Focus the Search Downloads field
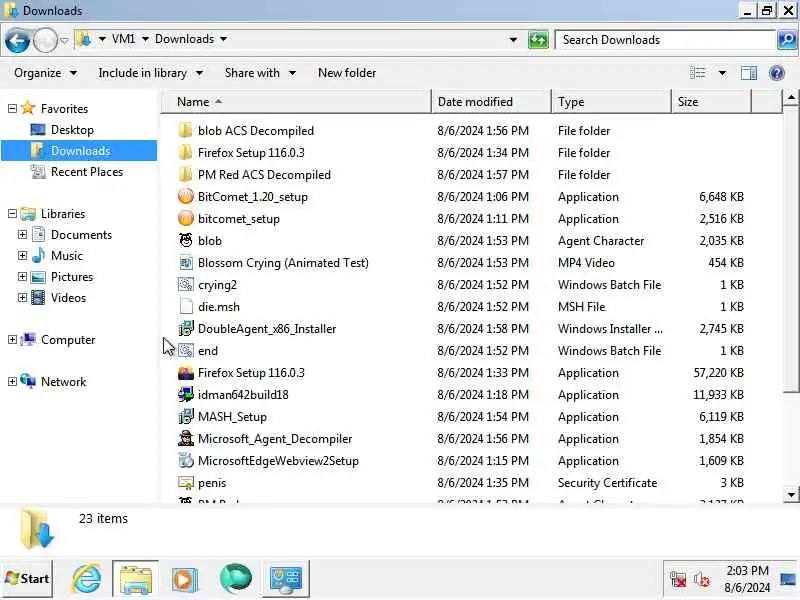The image size is (800, 600). point(665,40)
